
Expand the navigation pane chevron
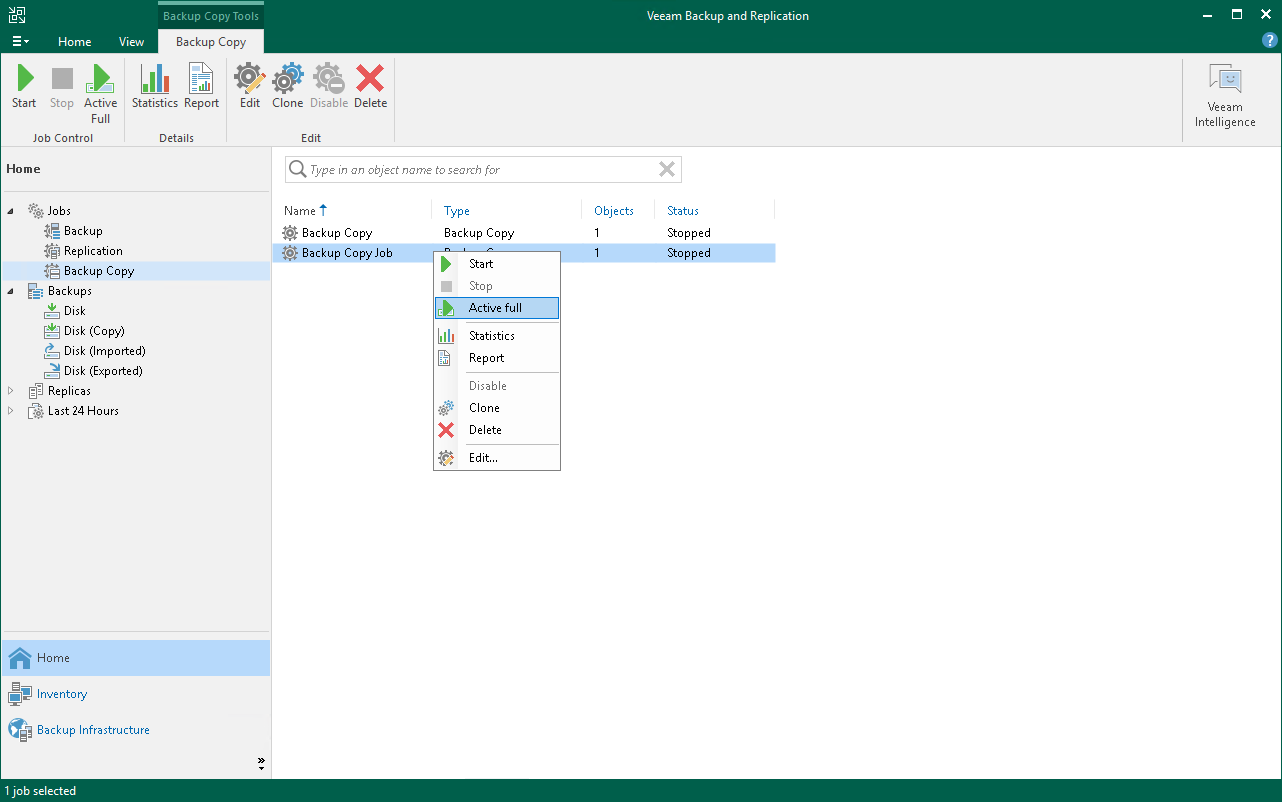tap(261, 763)
